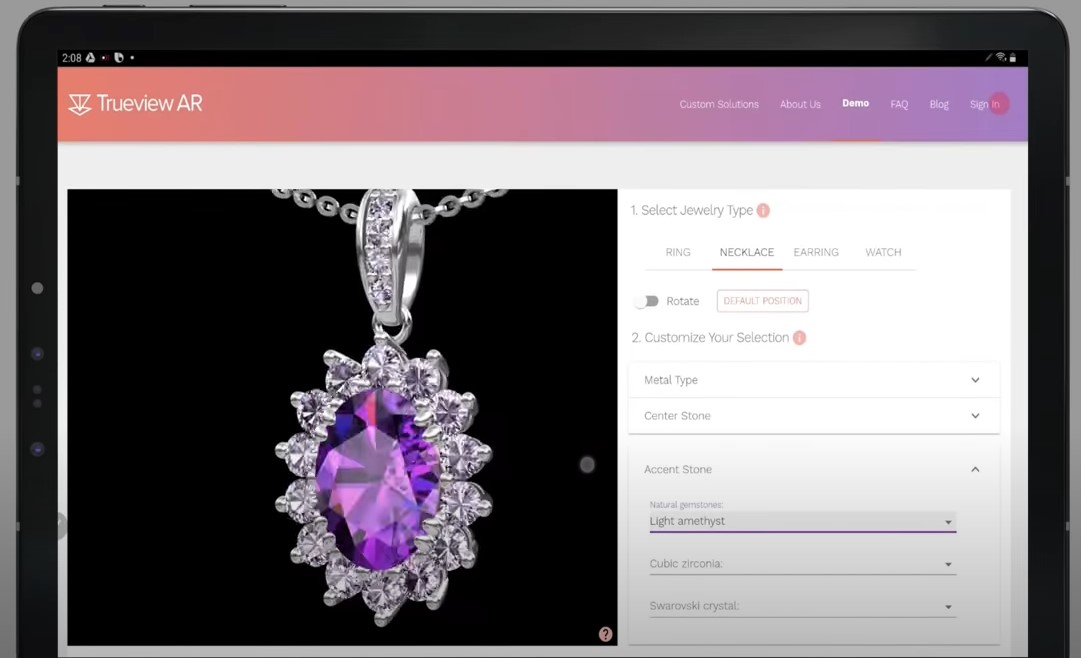The width and height of the screenshot is (1081, 658).
Task: Open the Cubic zirconia dropdown
Action: (802, 564)
